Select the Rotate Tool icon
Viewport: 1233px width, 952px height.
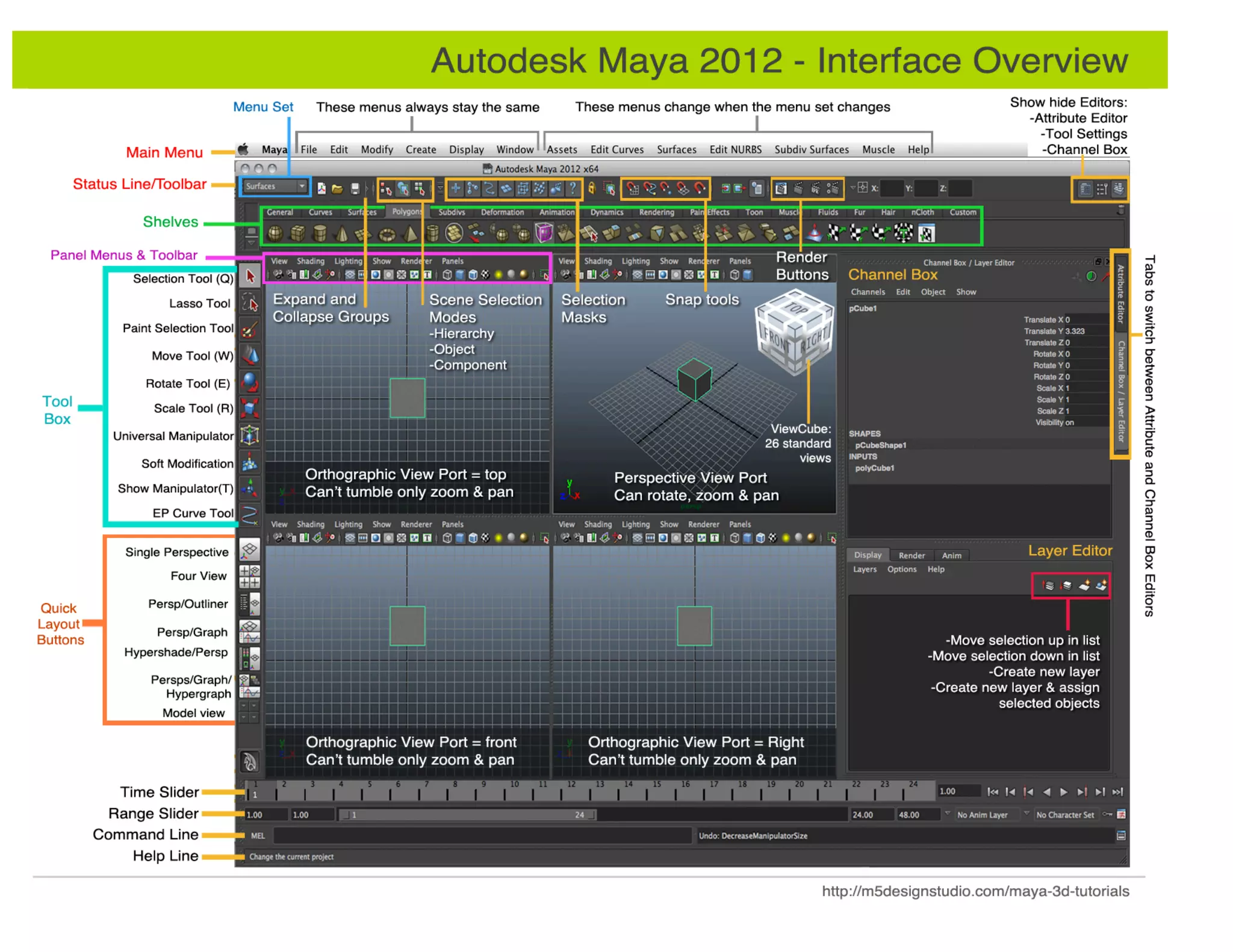[x=250, y=382]
